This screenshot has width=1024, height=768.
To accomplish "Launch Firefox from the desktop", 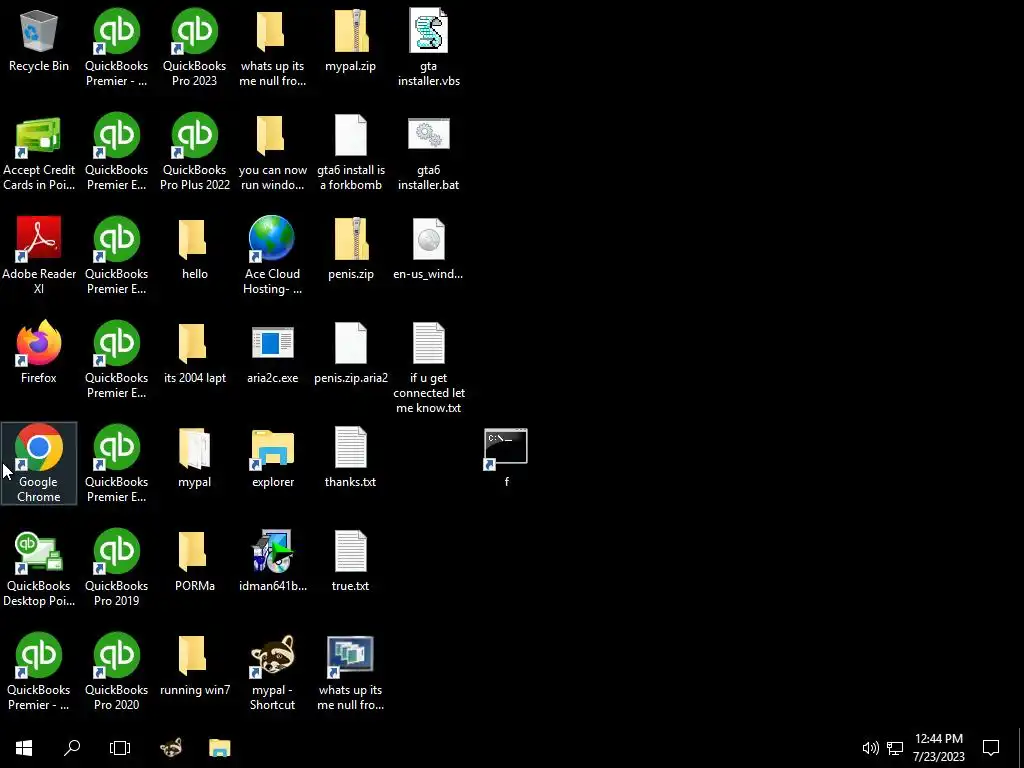I will coord(39,353).
